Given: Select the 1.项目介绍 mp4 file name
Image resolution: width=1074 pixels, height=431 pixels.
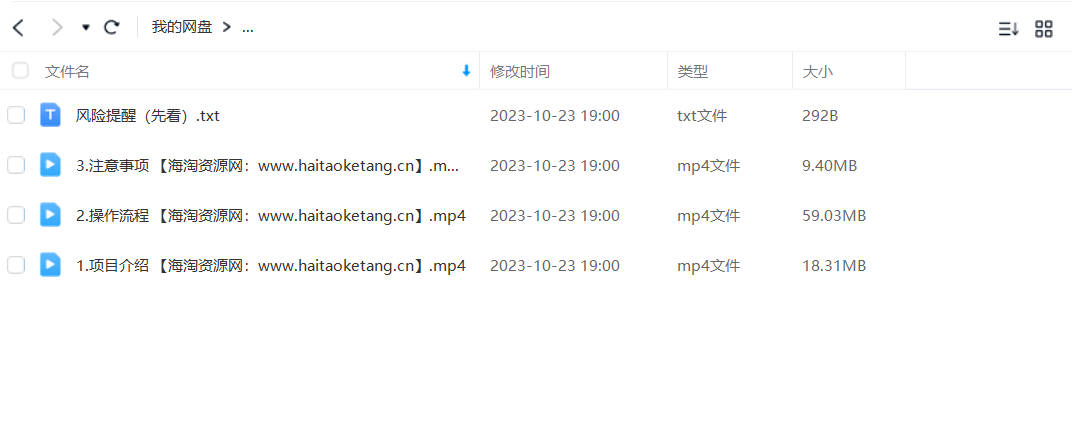Looking at the screenshot, I should (271, 266).
